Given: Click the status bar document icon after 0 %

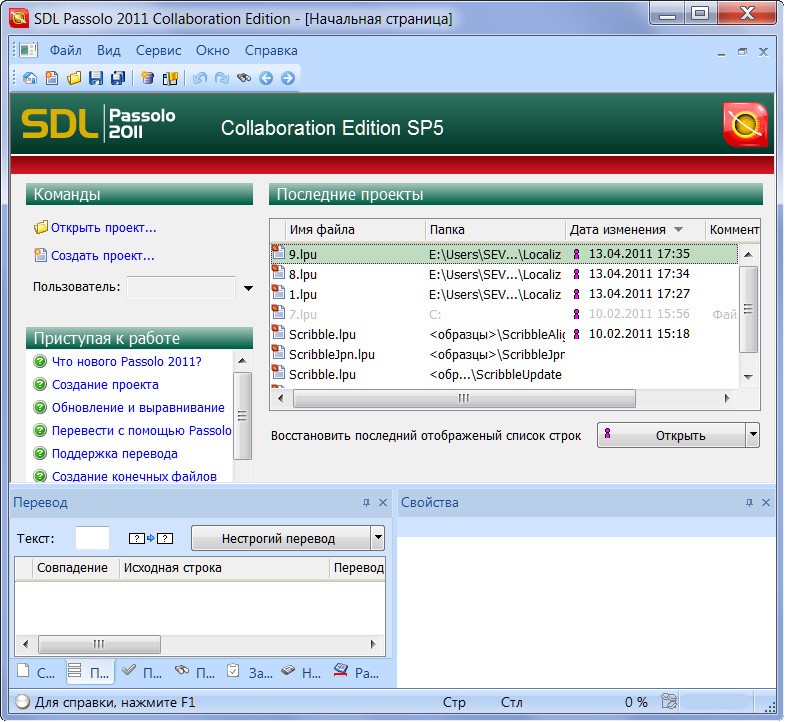Looking at the screenshot, I should pos(669,701).
